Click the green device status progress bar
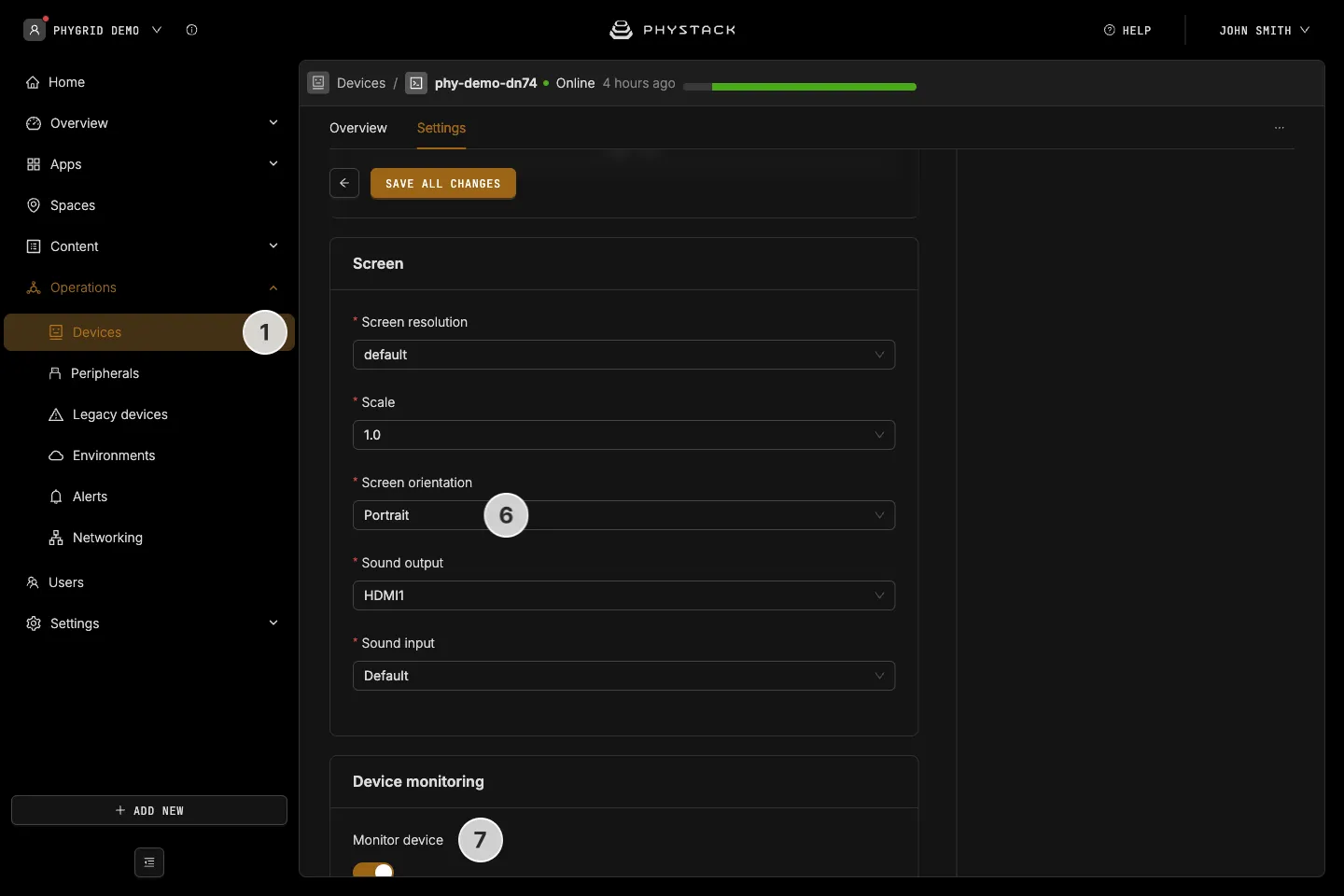Image resolution: width=1344 pixels, height=896 pixels. click(x=800, y=87)
